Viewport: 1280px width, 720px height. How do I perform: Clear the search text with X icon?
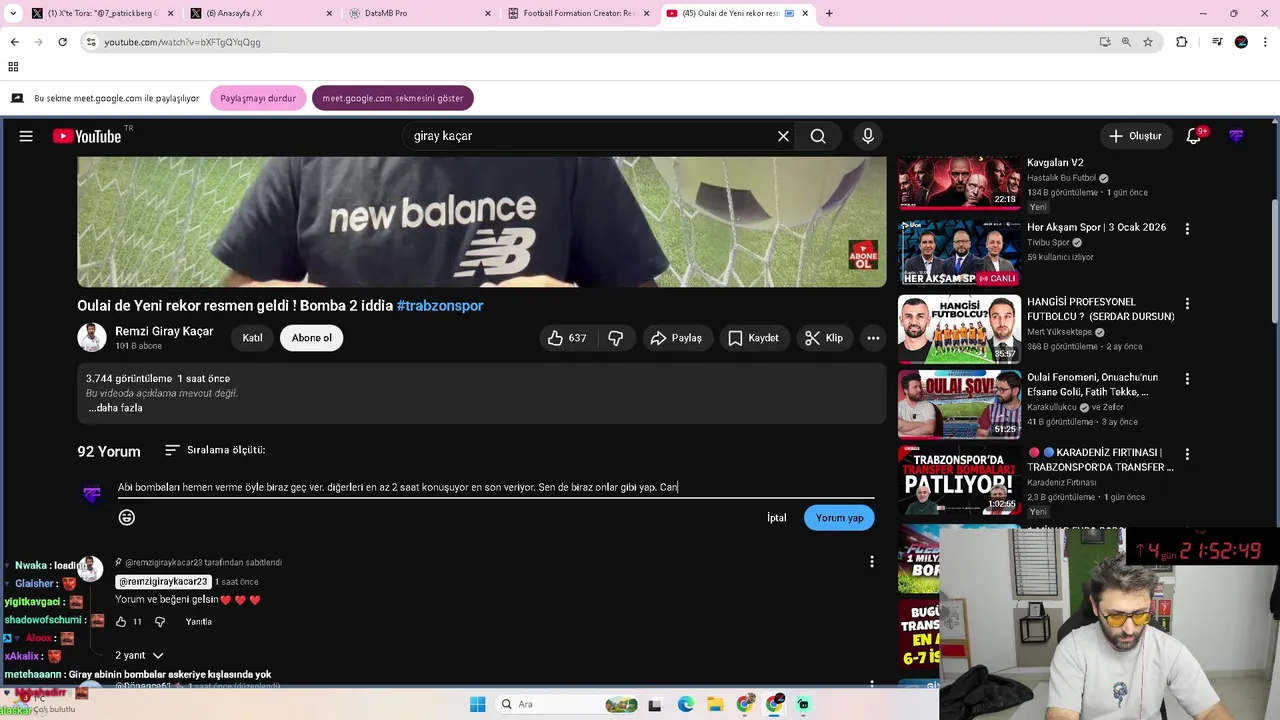(x=783, y=136)
